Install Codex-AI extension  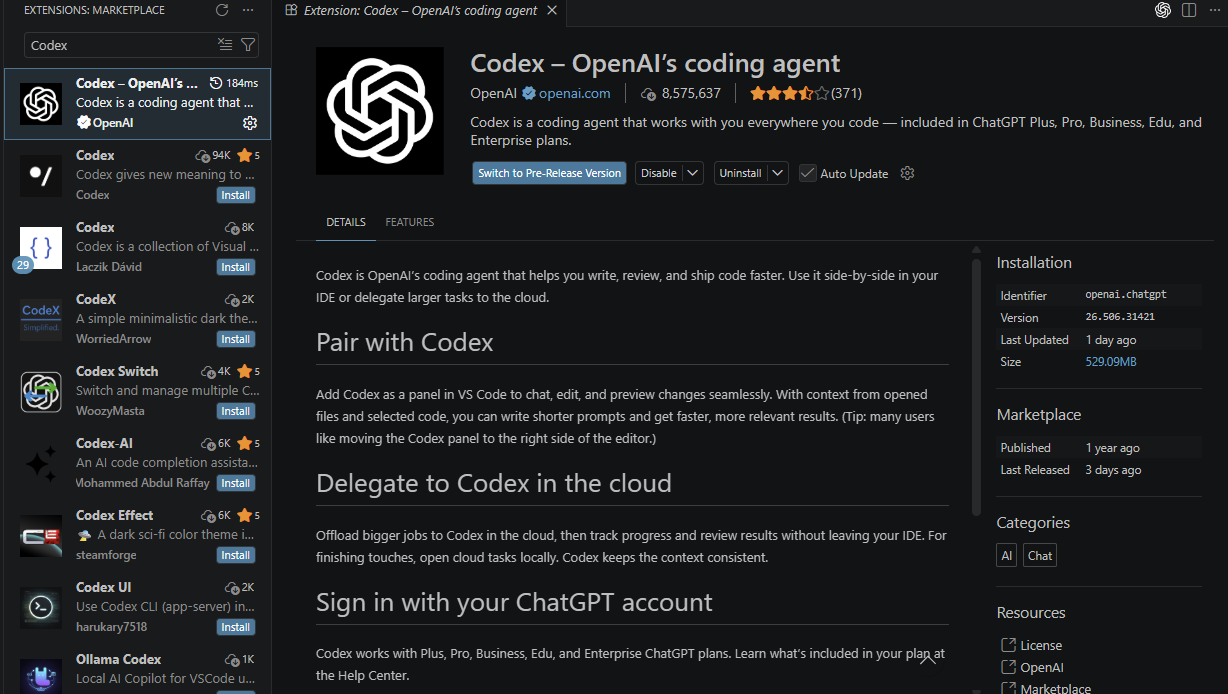click(x=236, y=483)
